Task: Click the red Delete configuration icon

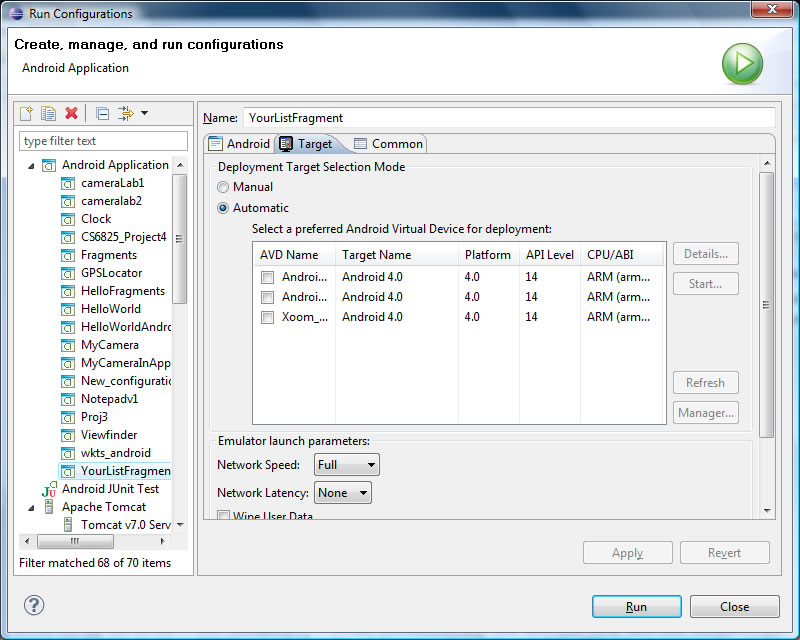Action: tap(71, 113)
